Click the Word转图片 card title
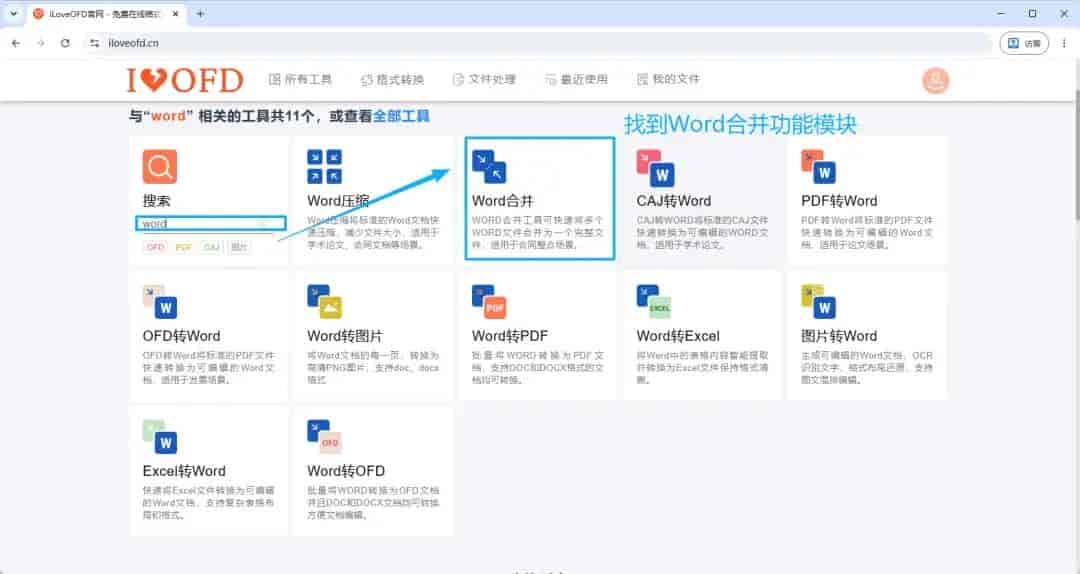 345,336
